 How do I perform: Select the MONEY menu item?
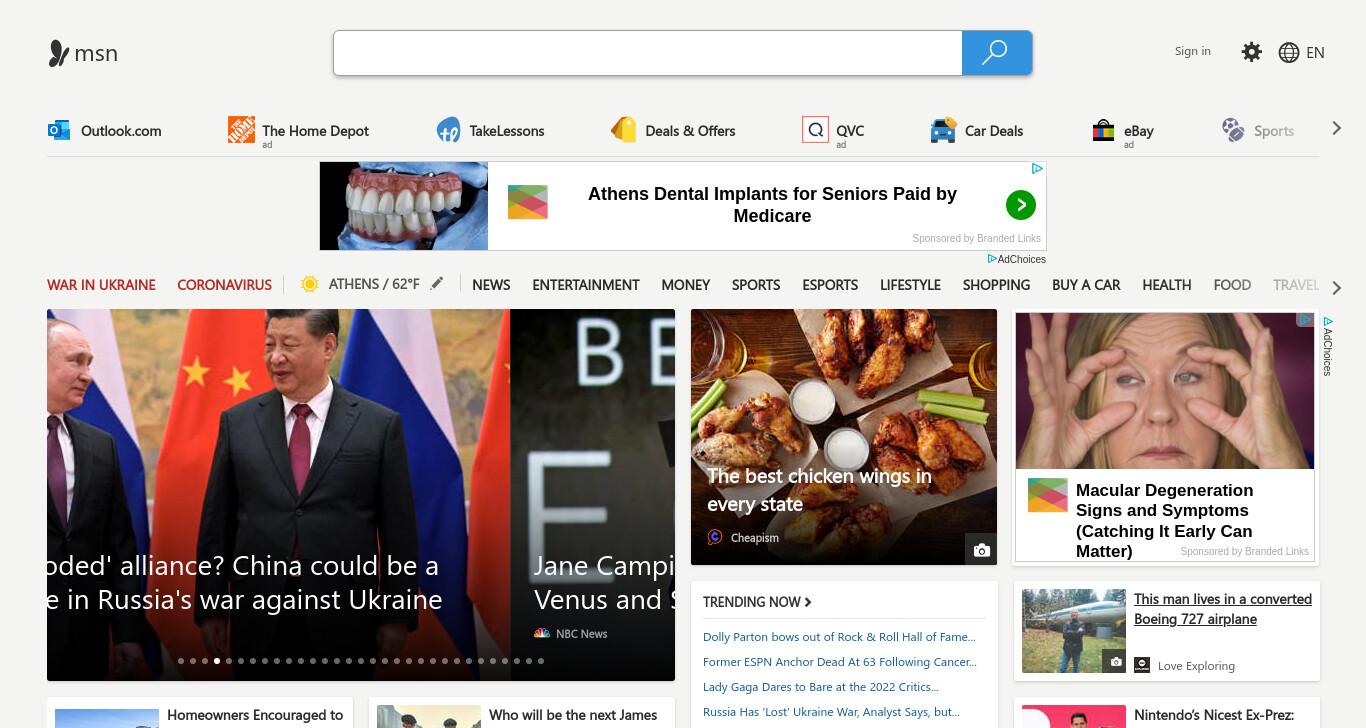click(686, 285)
